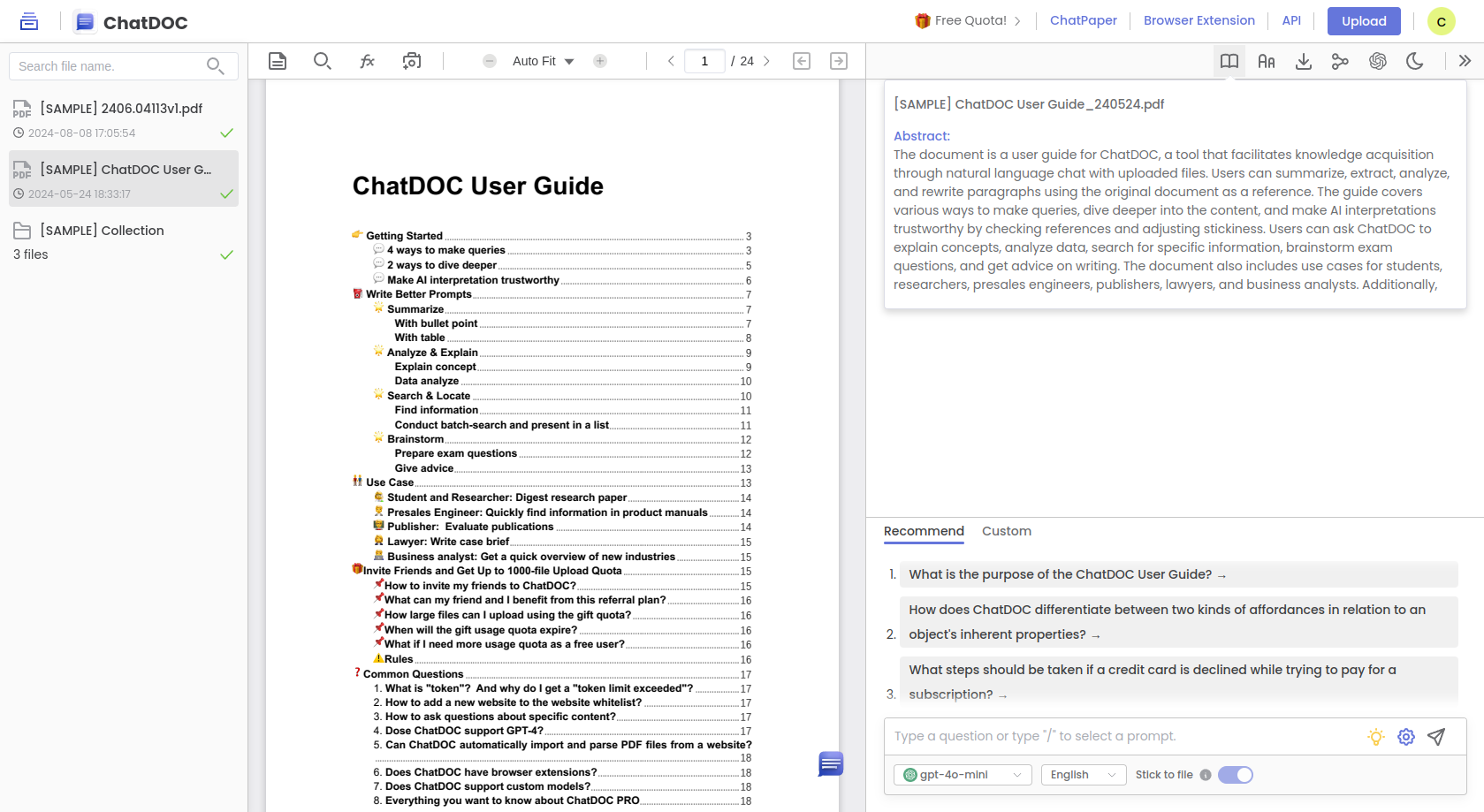Open document outline icon in PDF toolbar

click(x=278, y=61)
